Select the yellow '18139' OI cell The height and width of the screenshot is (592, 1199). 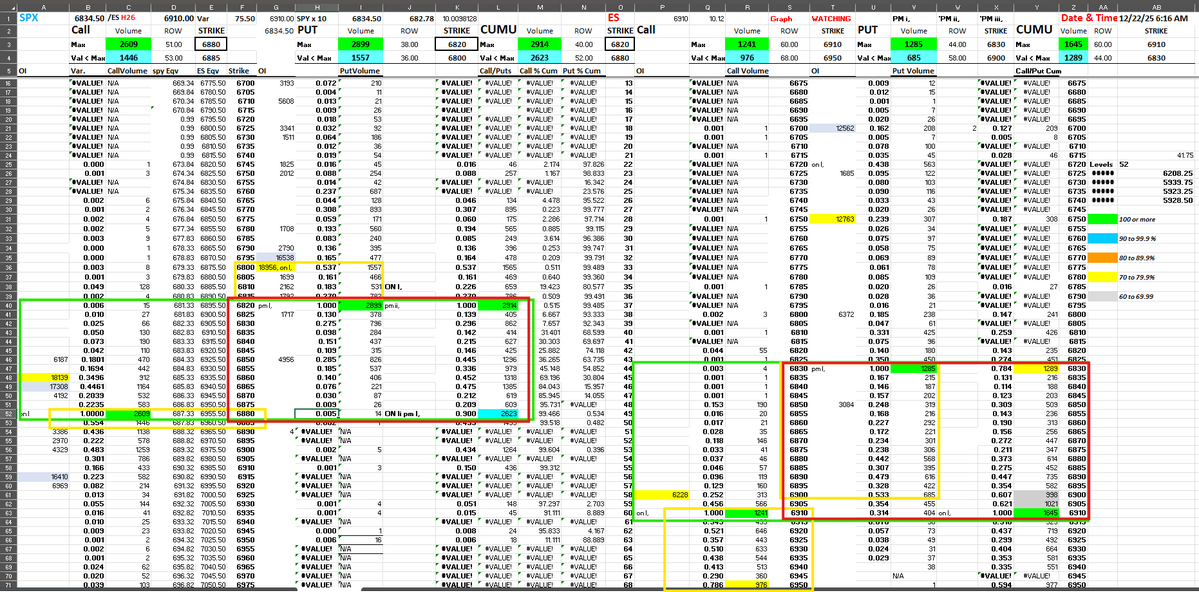[x=42, y=378]
